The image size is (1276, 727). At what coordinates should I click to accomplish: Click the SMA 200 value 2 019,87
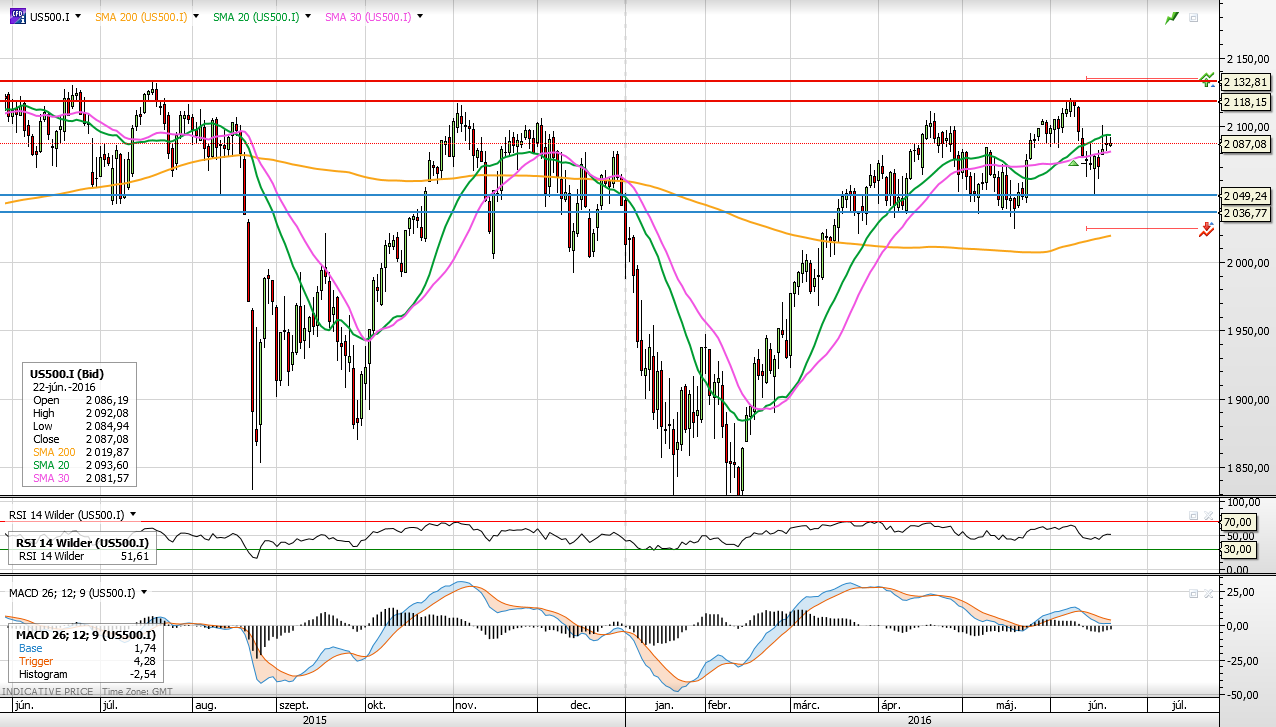(108, 452)
